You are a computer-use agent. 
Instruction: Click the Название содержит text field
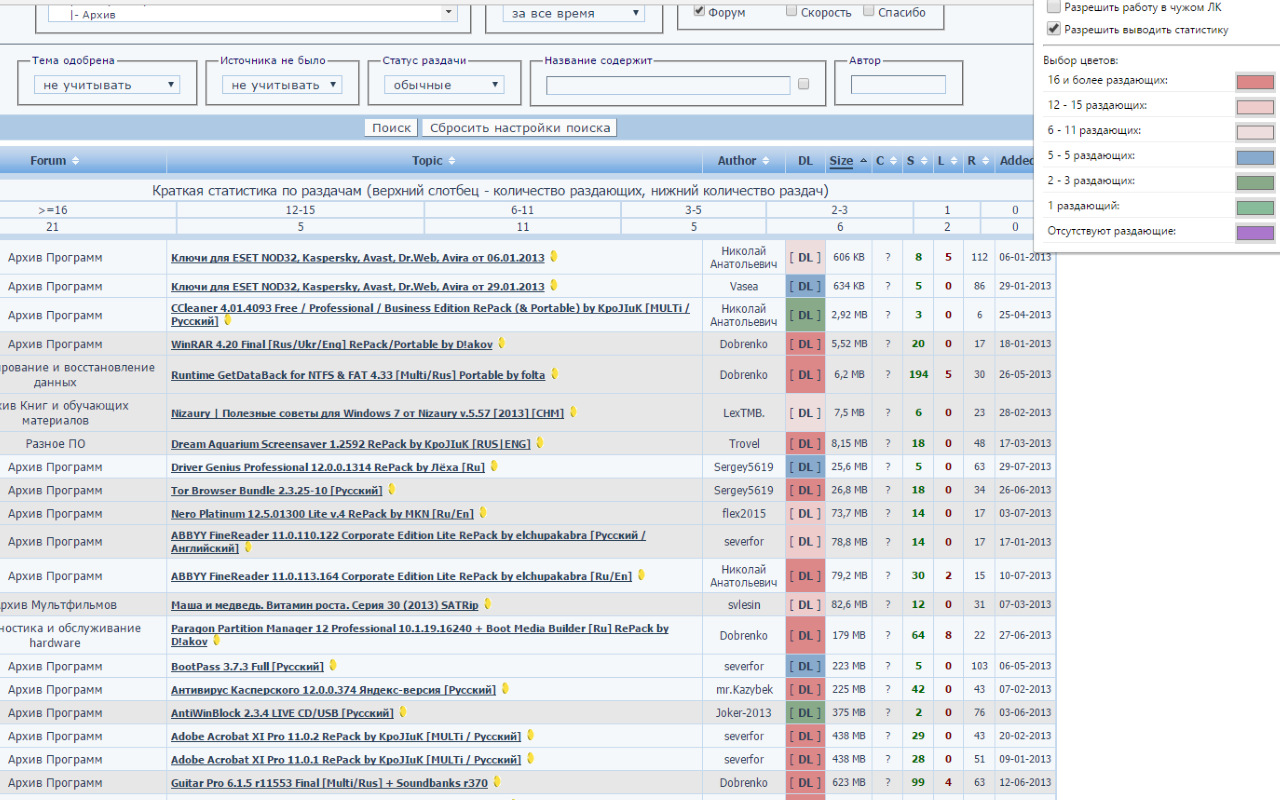coord(668,85)
